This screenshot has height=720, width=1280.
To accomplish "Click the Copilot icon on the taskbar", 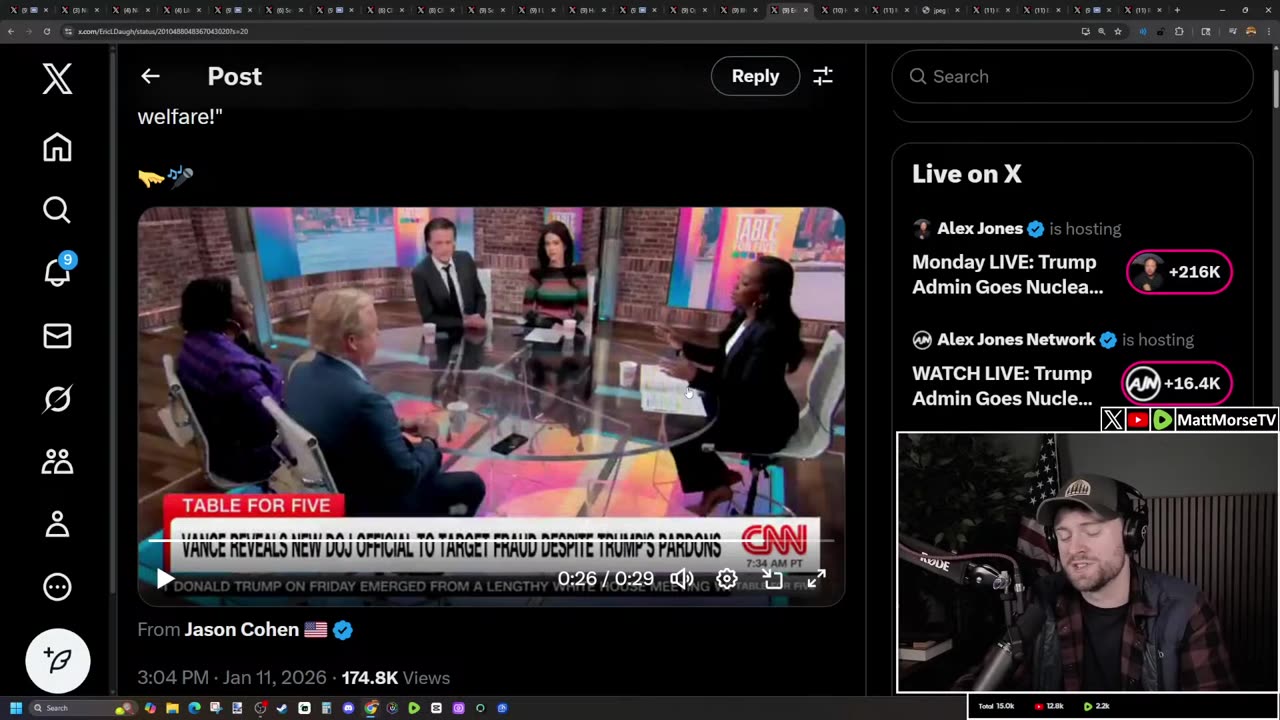I will pyautogui.click(x=150, y=708).
